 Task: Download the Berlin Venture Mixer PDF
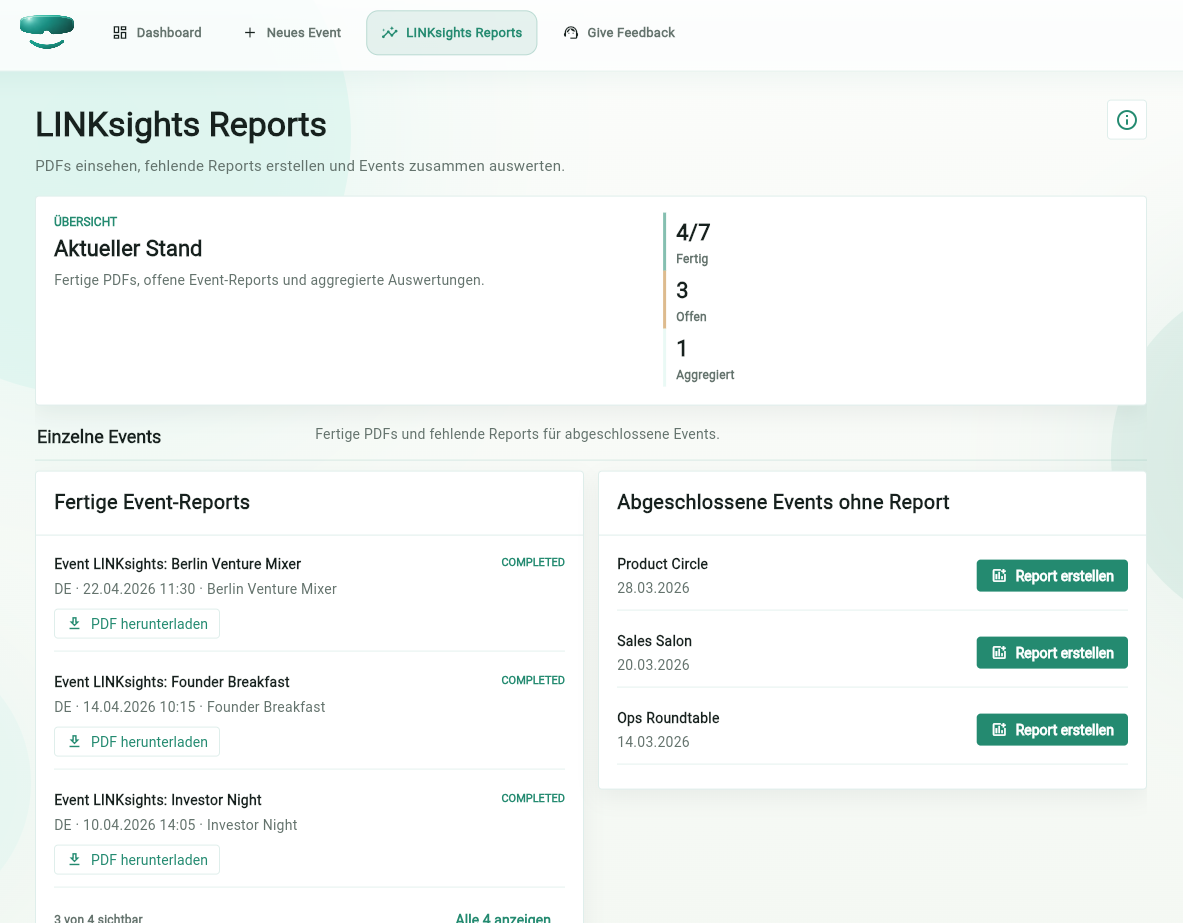[137, 623]
